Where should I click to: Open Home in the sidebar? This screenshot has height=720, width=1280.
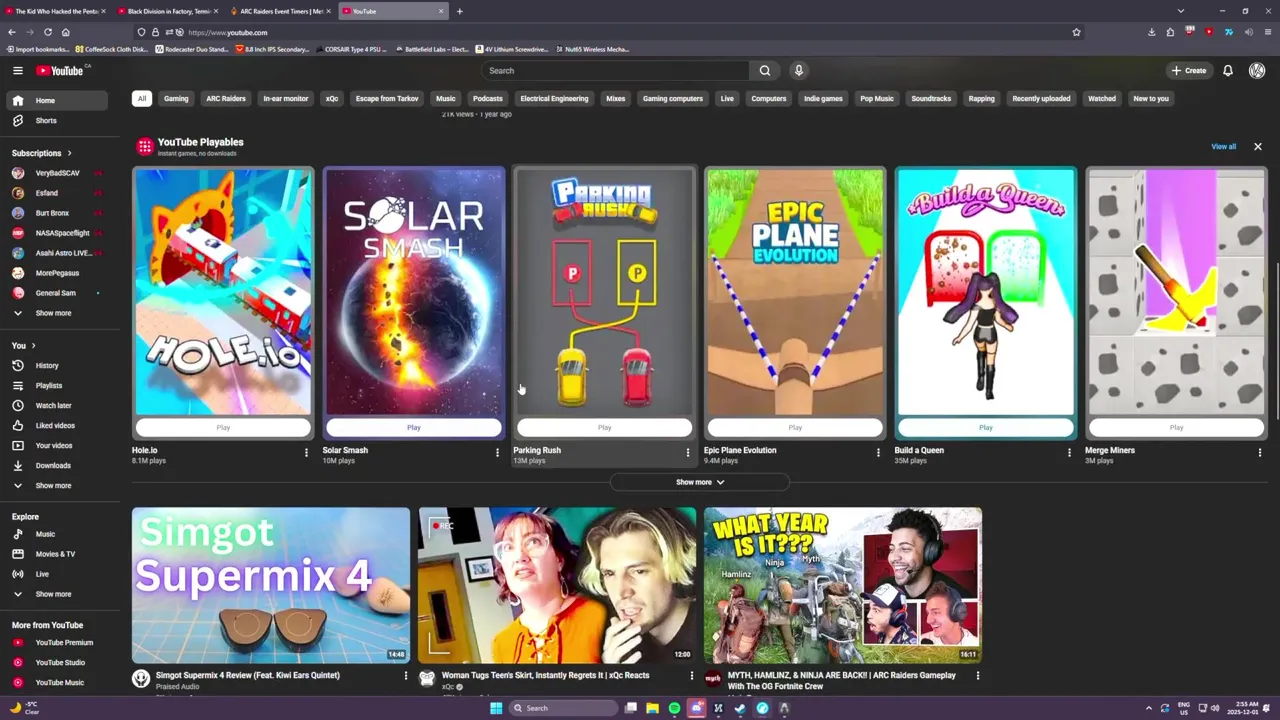(x=56, y=100)
